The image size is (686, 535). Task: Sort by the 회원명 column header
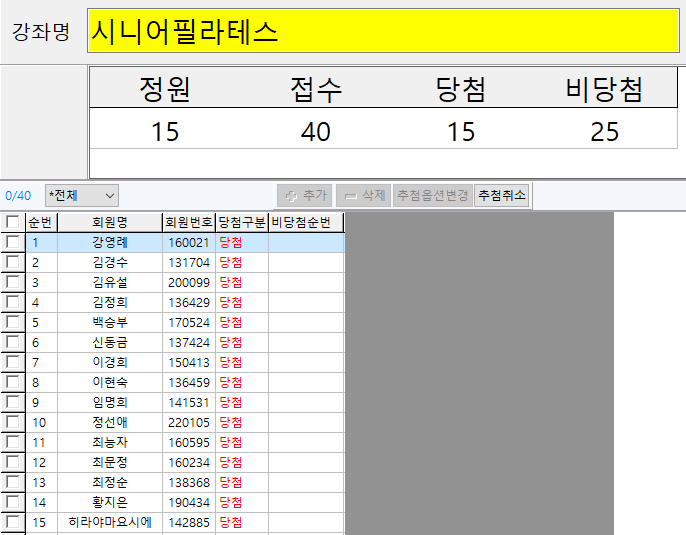click(x=110, y=222)
